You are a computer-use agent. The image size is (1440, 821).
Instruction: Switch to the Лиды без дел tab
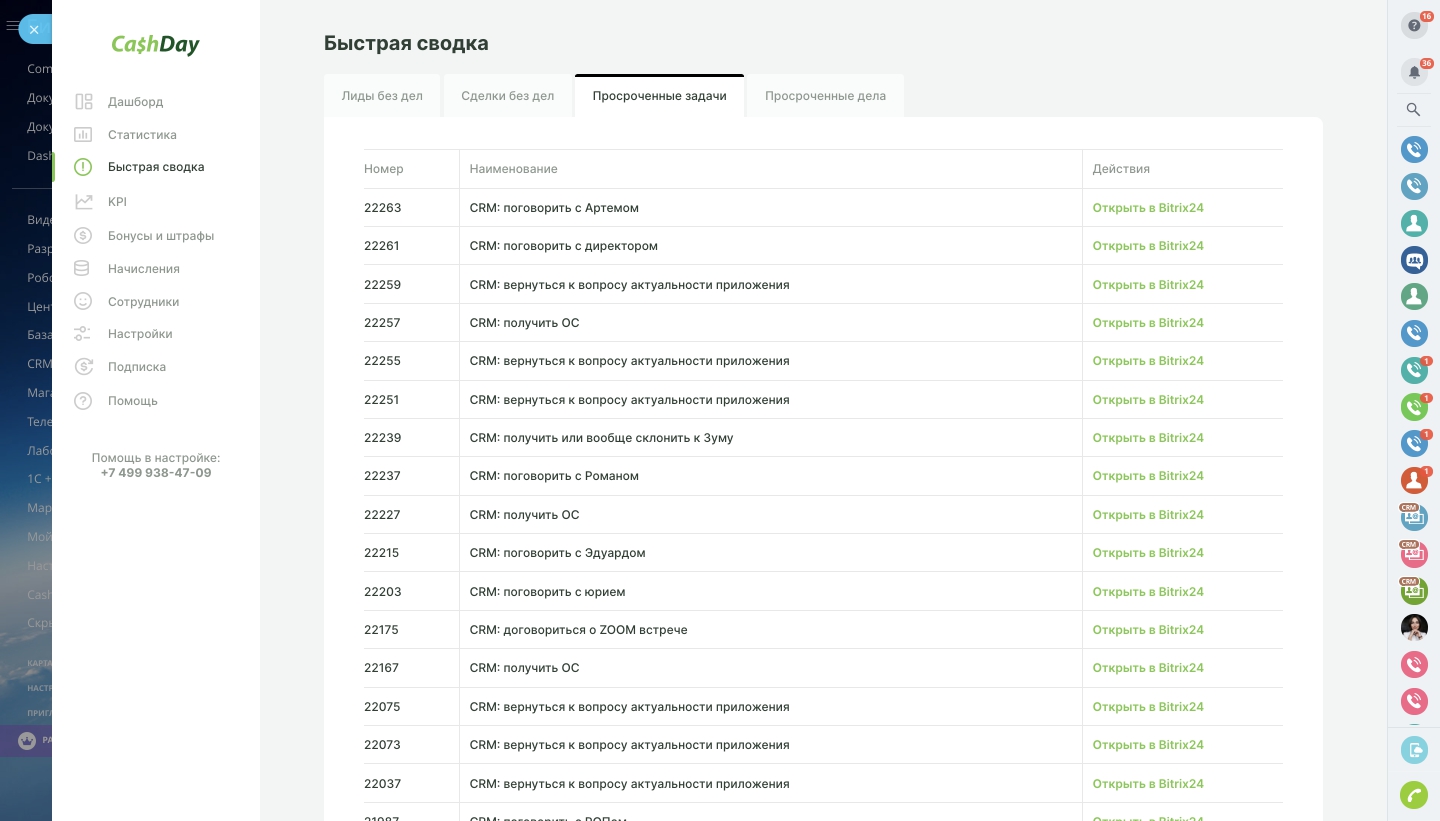(382, 96)
